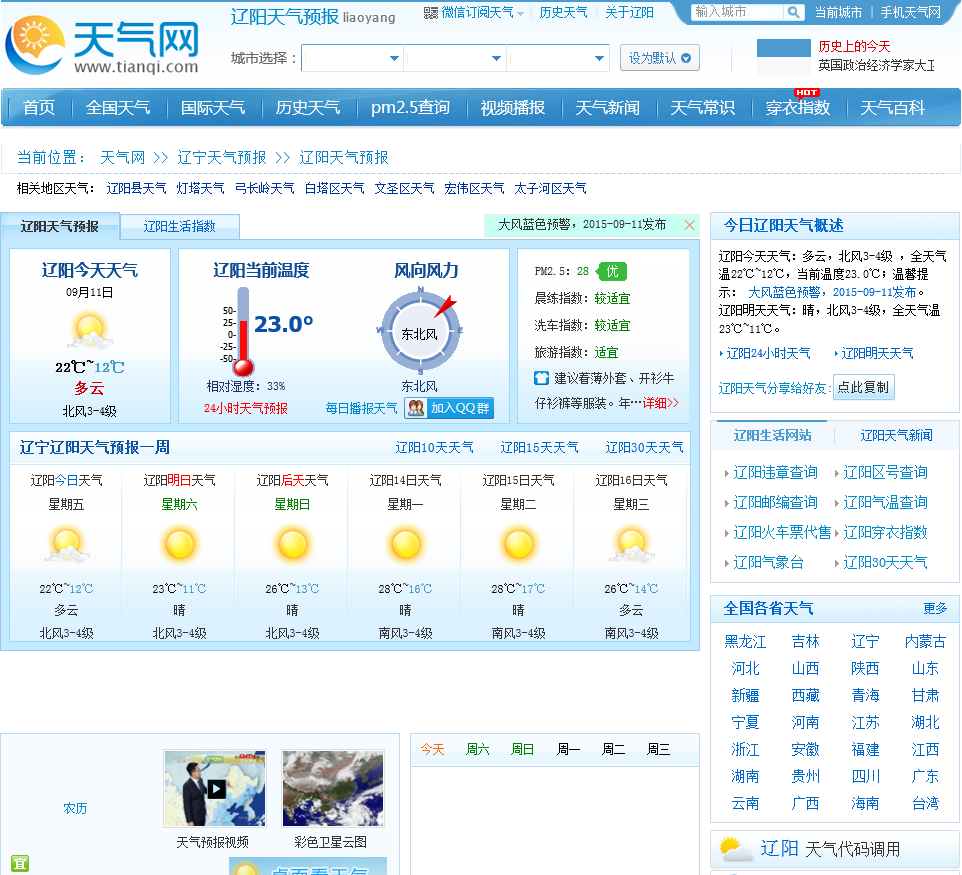
Task: Open the second city selection dropdown
Action: click(455, 58)
